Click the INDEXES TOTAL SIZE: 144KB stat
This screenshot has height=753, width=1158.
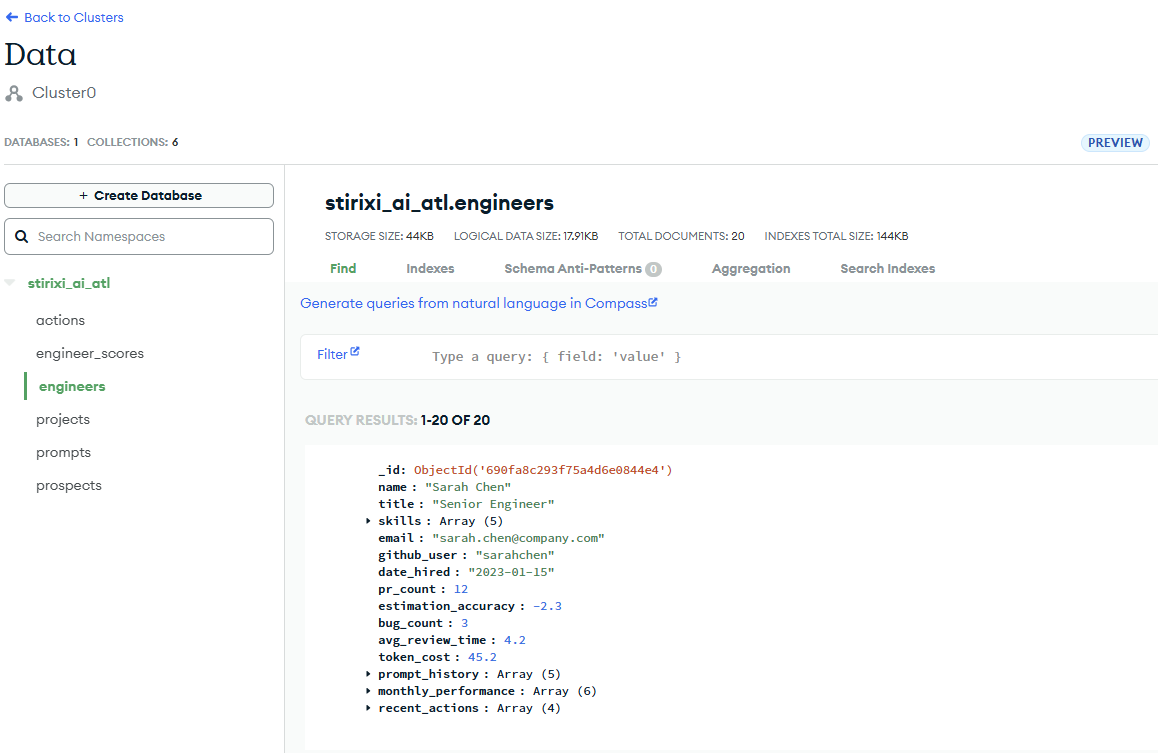point(836,236)
